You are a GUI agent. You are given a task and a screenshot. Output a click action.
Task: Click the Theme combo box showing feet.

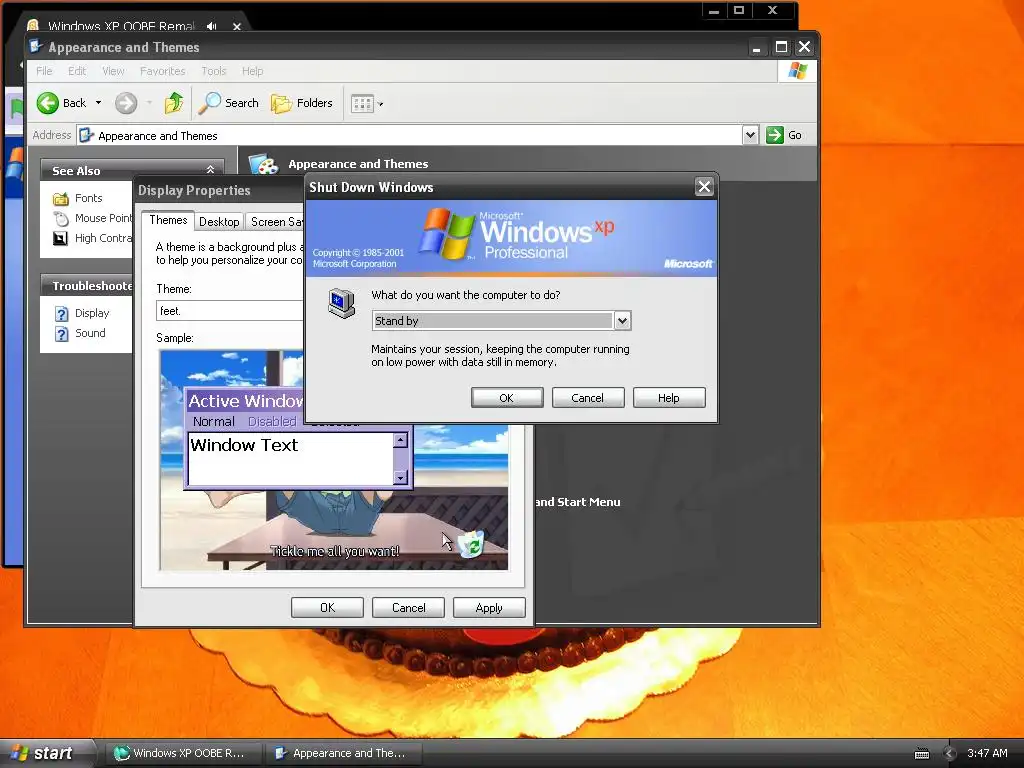coord(230,311)
